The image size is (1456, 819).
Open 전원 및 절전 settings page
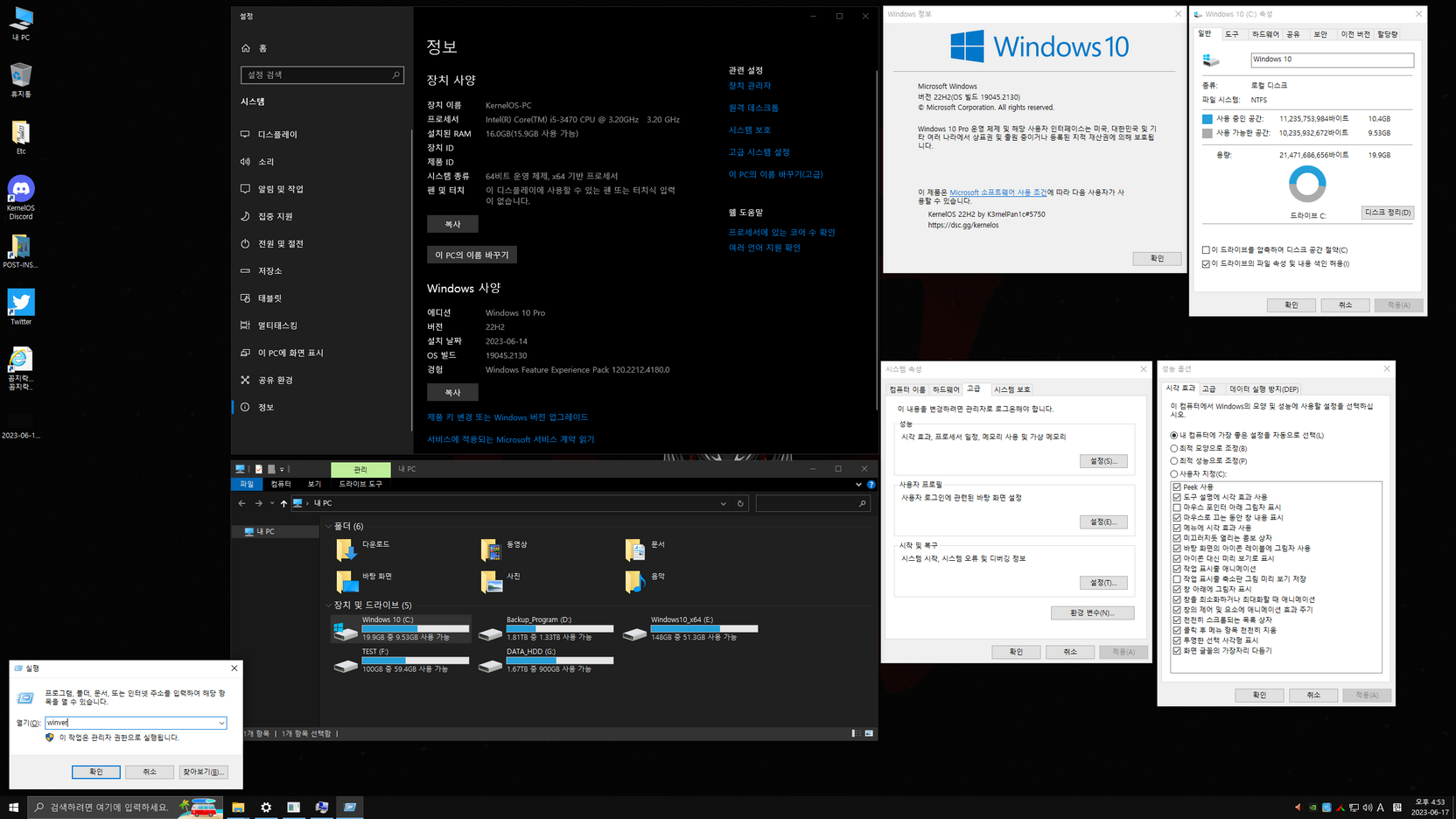322,243
